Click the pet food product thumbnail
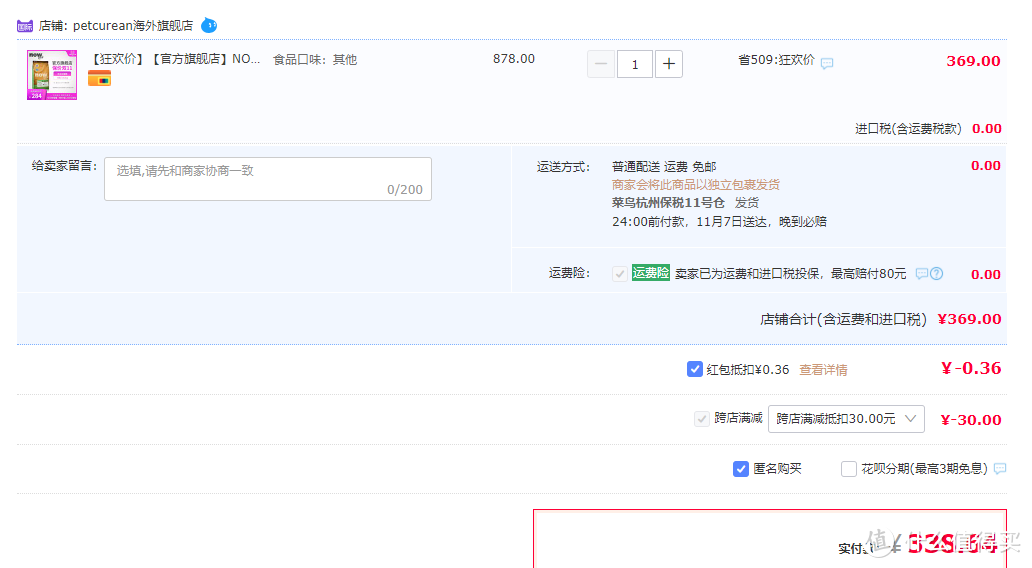Screen dimensions: 1032x568 coord(52,75)
